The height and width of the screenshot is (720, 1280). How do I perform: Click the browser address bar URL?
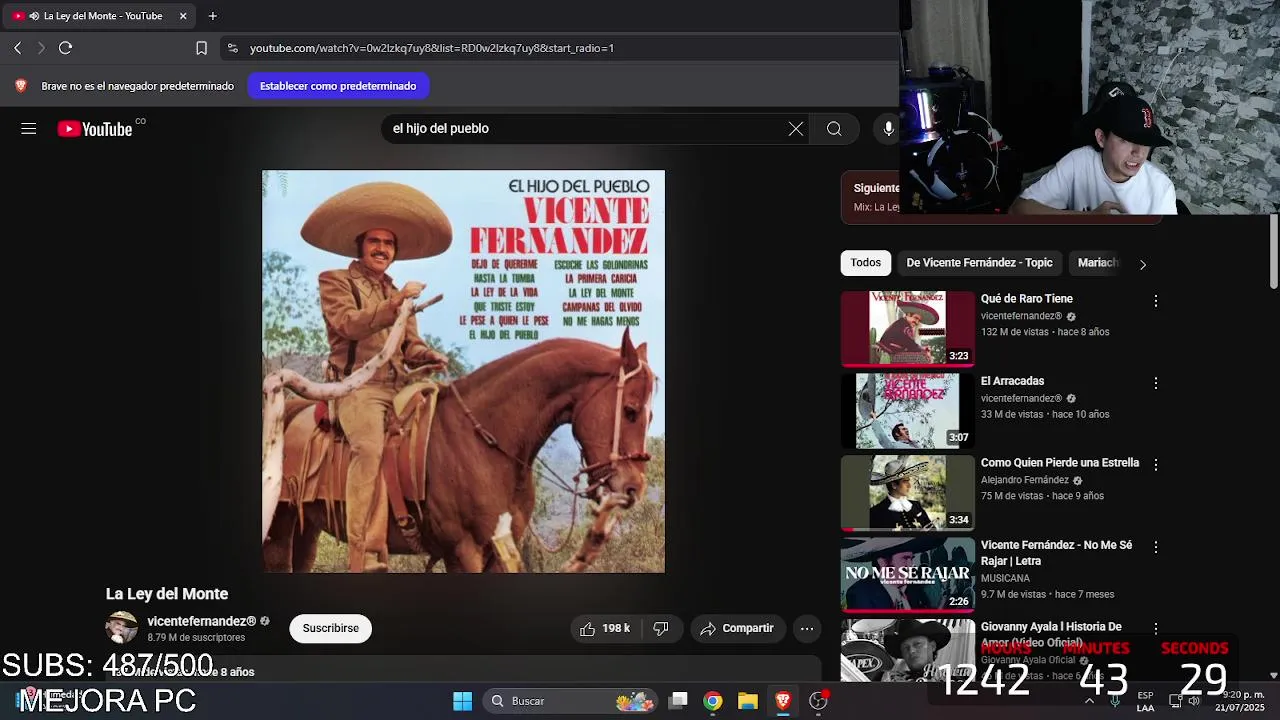click(x=432, y=48)
